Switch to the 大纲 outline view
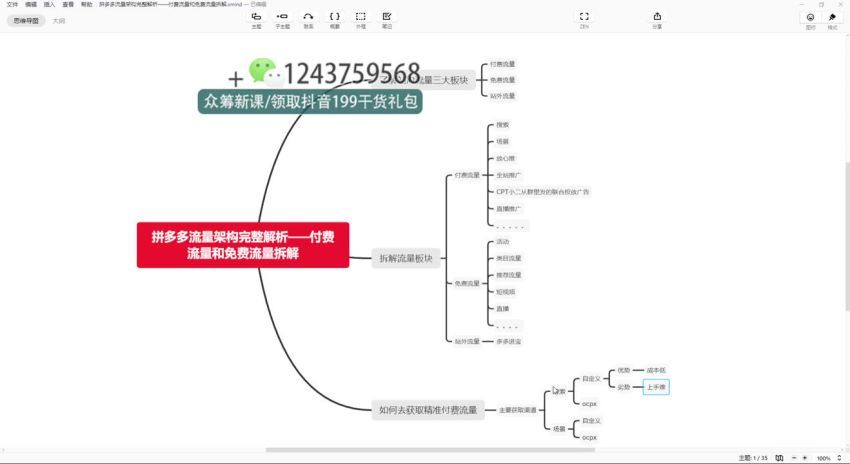The image size is (850, 464). click(59, 21)
